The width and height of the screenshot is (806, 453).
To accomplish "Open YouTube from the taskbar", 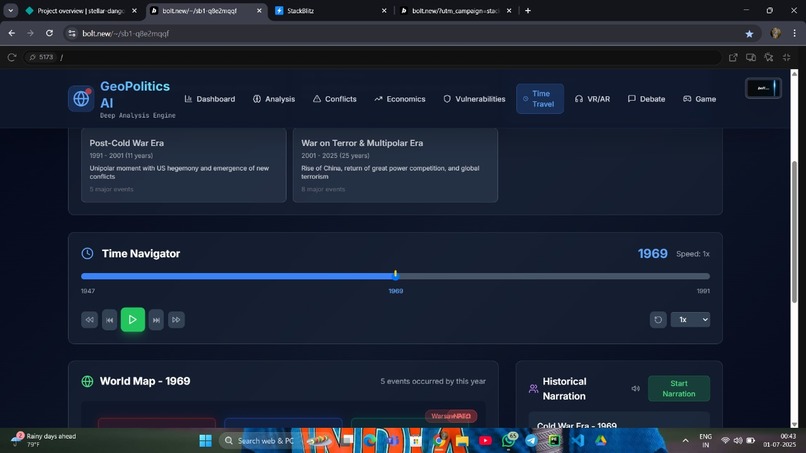I will [x=485, y=441].
